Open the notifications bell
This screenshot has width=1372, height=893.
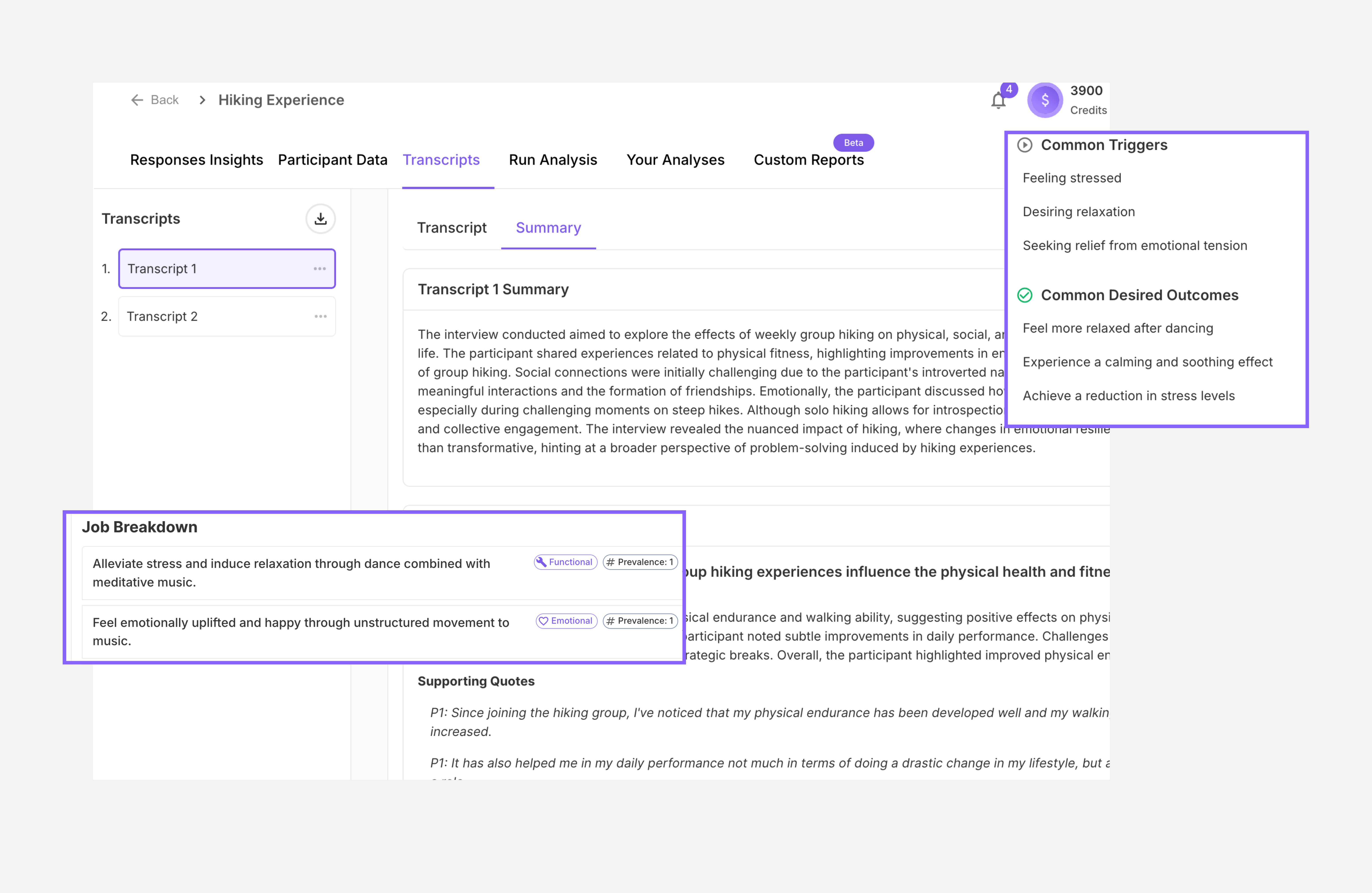998,101
